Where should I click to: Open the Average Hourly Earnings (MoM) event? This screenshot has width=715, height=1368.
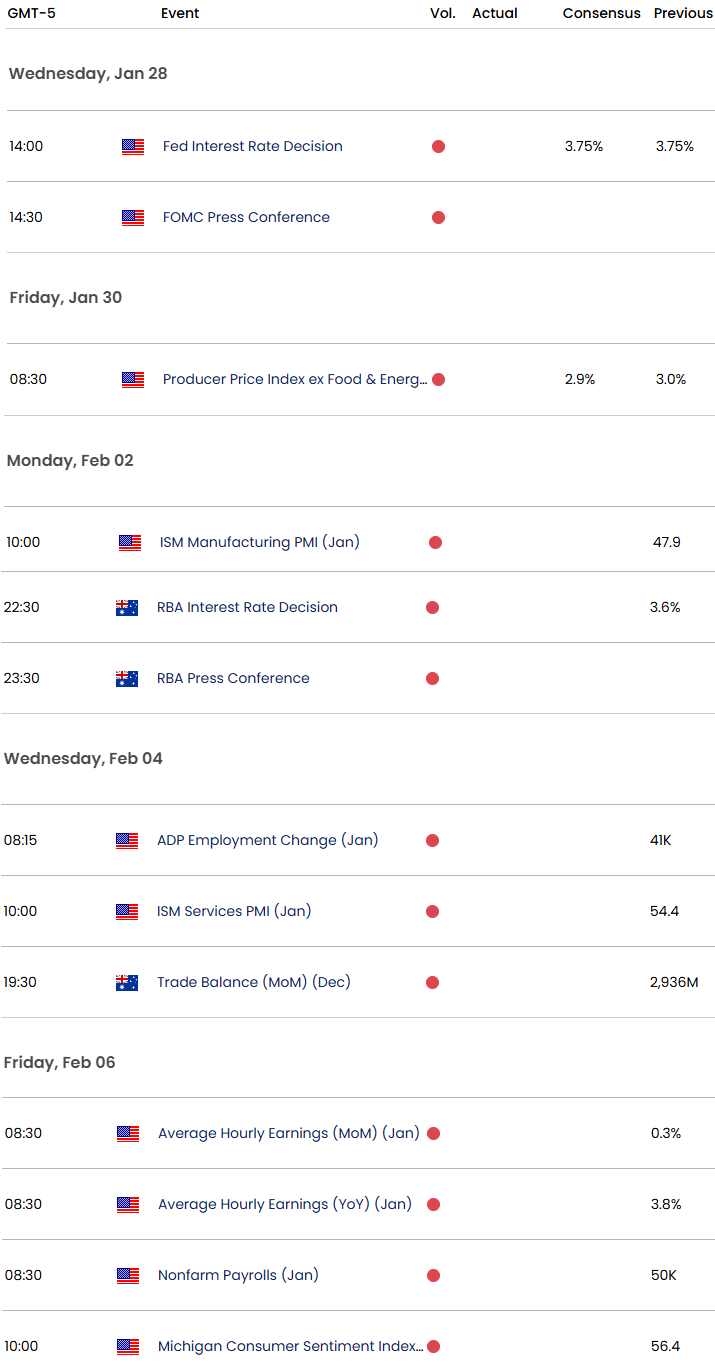pyautogui.click(x=288, y=1134)
